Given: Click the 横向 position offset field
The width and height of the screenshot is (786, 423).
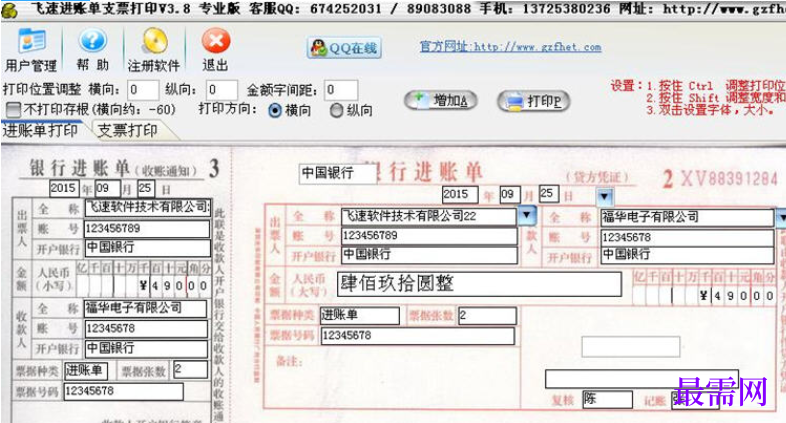Looking at the screenshot, I should 143,90.
